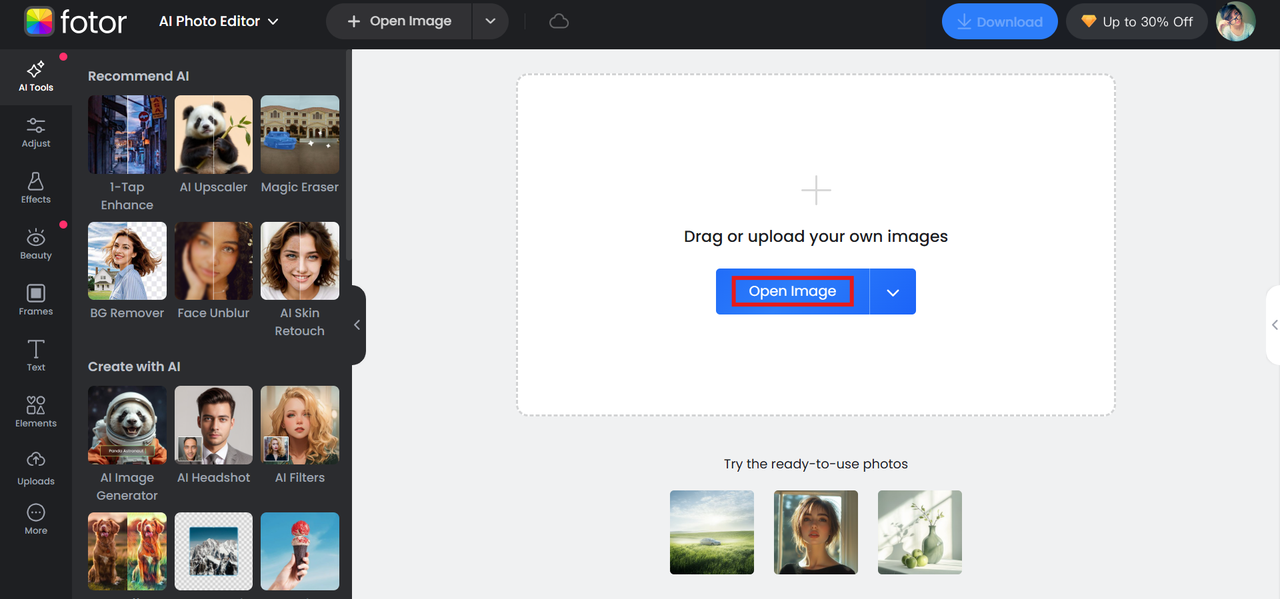Open the Adjust panel
The image size is (1280, 599).
36,132
